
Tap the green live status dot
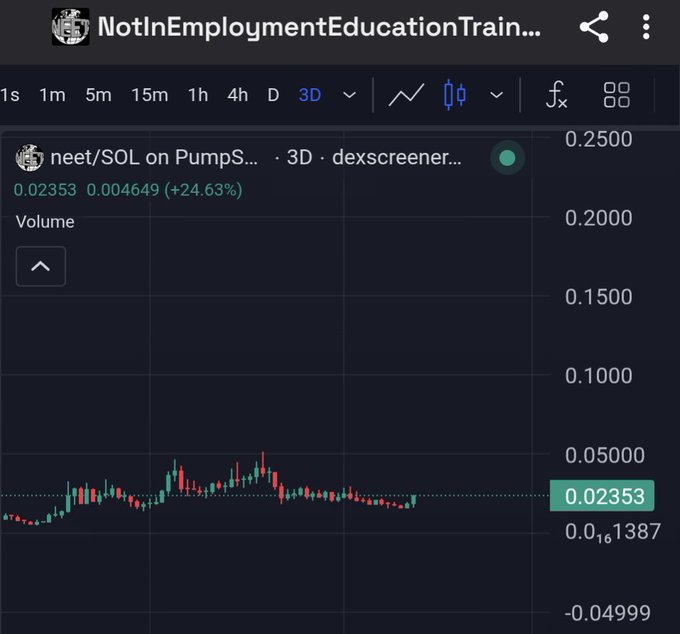coord(507,158)
